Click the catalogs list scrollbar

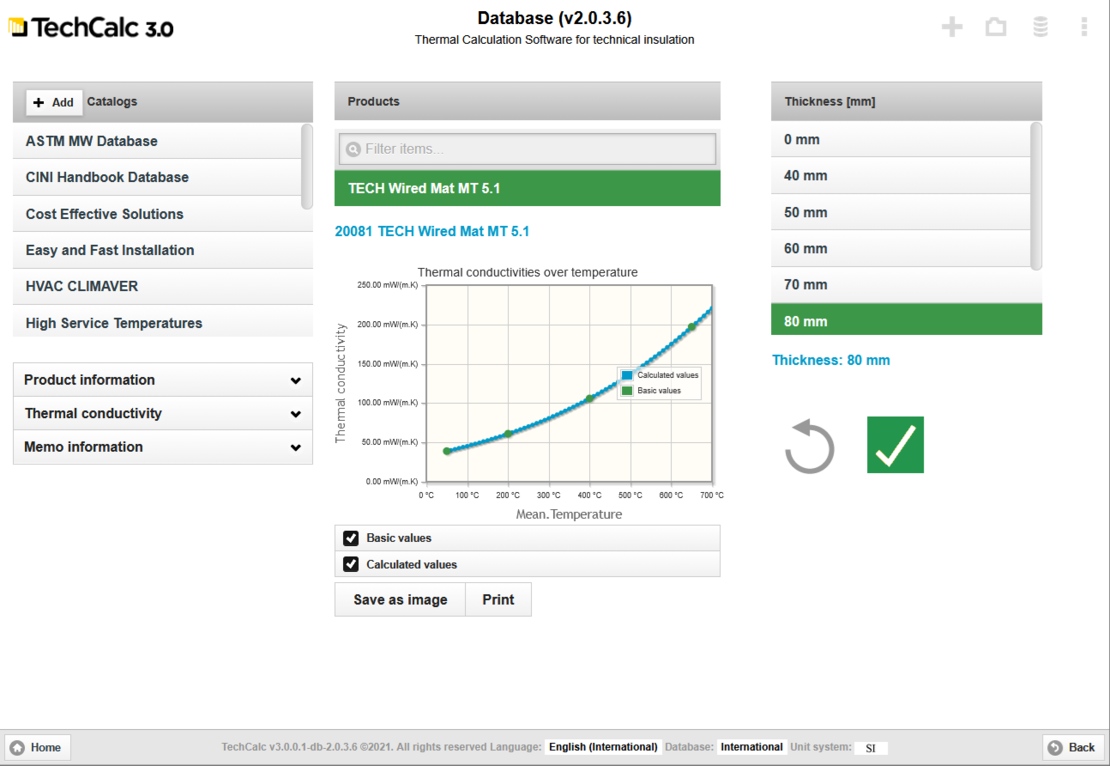pos(307,166)
